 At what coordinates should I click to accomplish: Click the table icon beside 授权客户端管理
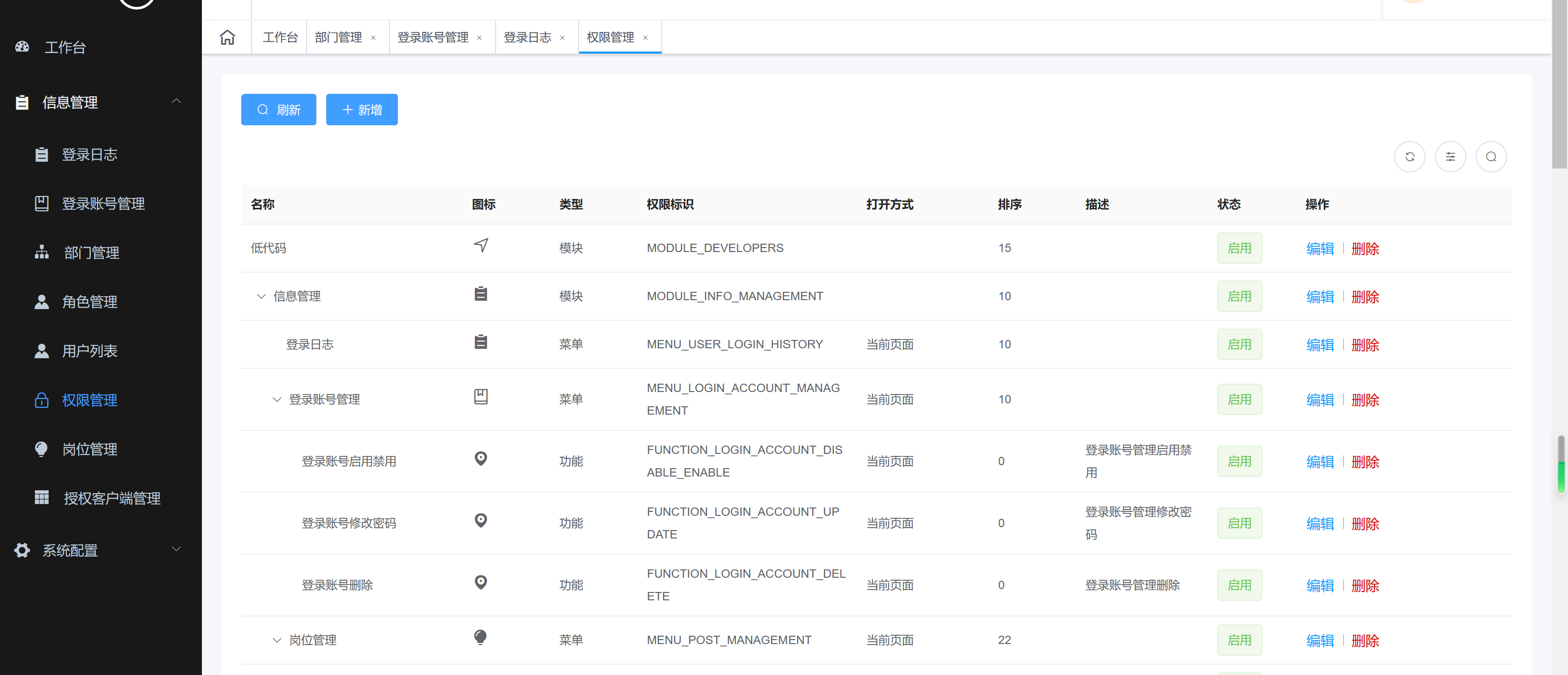pos(41,498)
